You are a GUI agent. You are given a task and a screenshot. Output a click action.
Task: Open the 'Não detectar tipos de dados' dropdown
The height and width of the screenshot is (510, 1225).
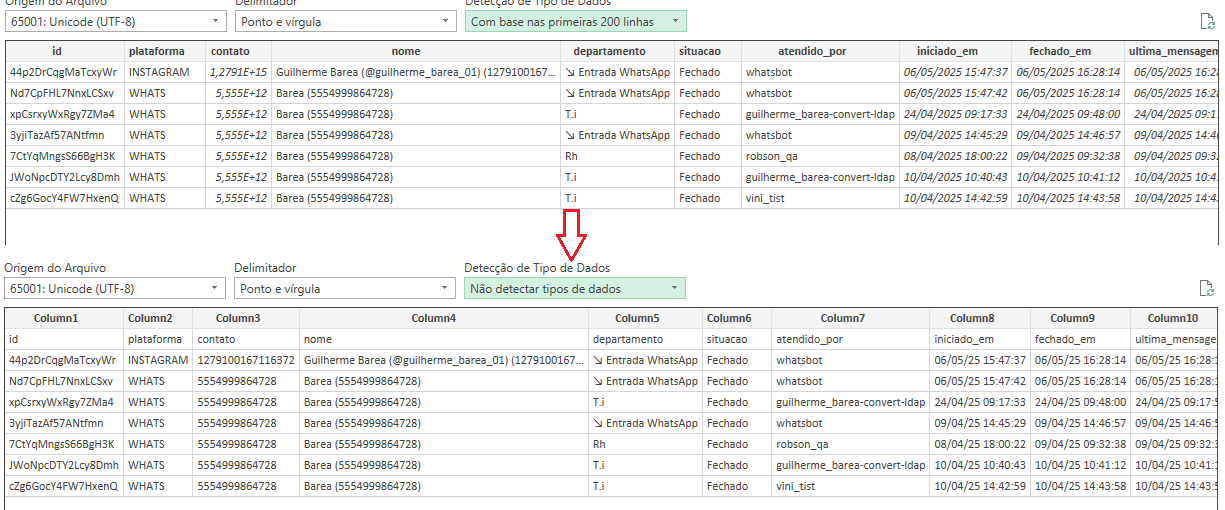pos(575,289)
